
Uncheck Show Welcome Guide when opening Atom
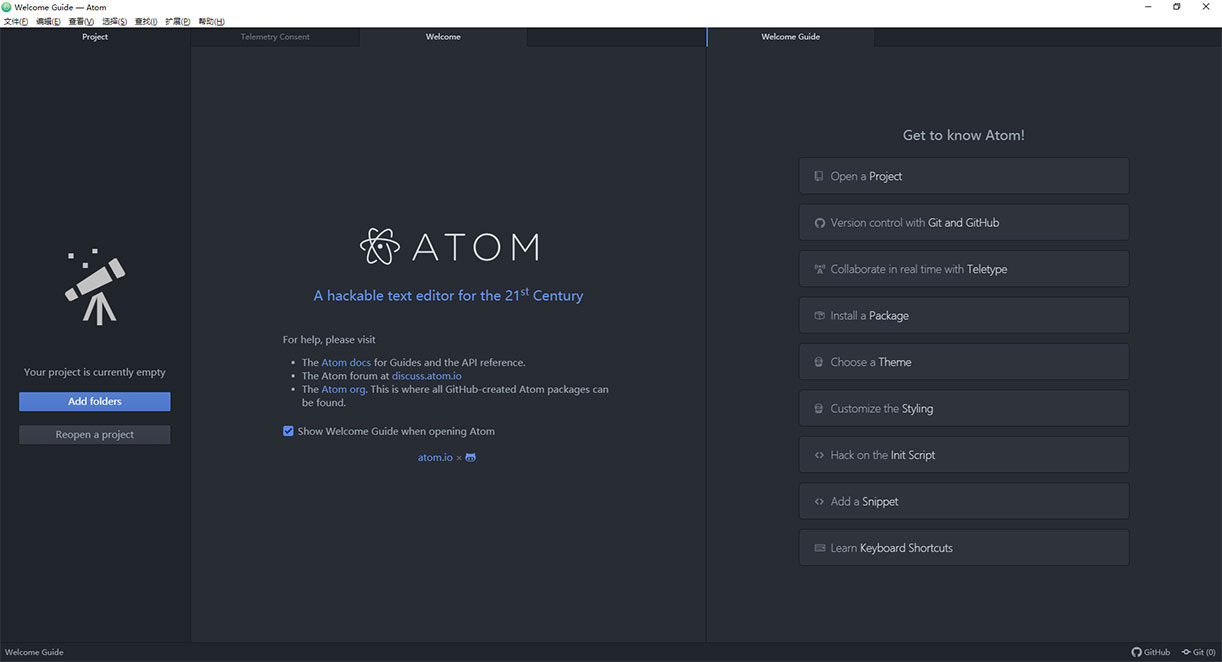point(288,431)
